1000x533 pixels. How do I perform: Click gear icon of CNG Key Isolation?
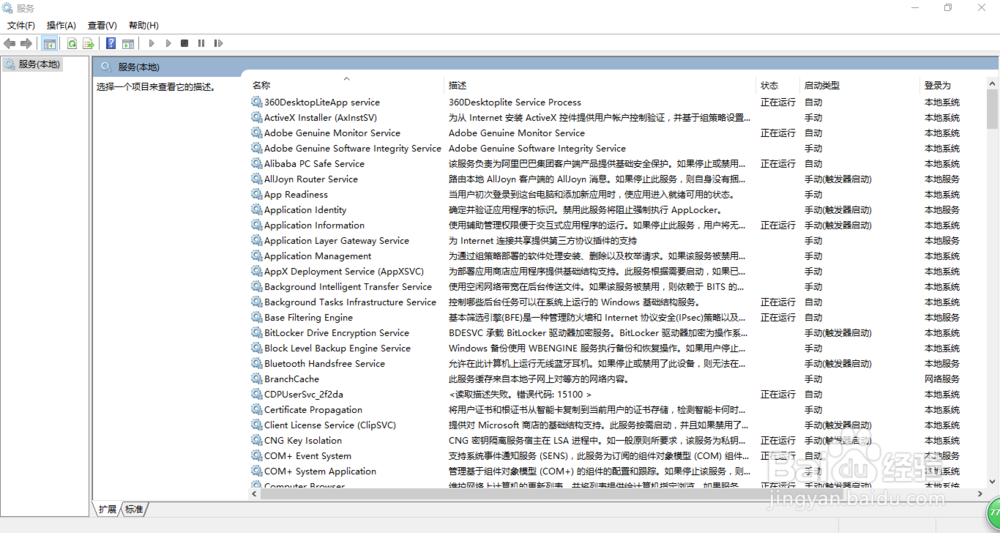(x=256, y=441)
